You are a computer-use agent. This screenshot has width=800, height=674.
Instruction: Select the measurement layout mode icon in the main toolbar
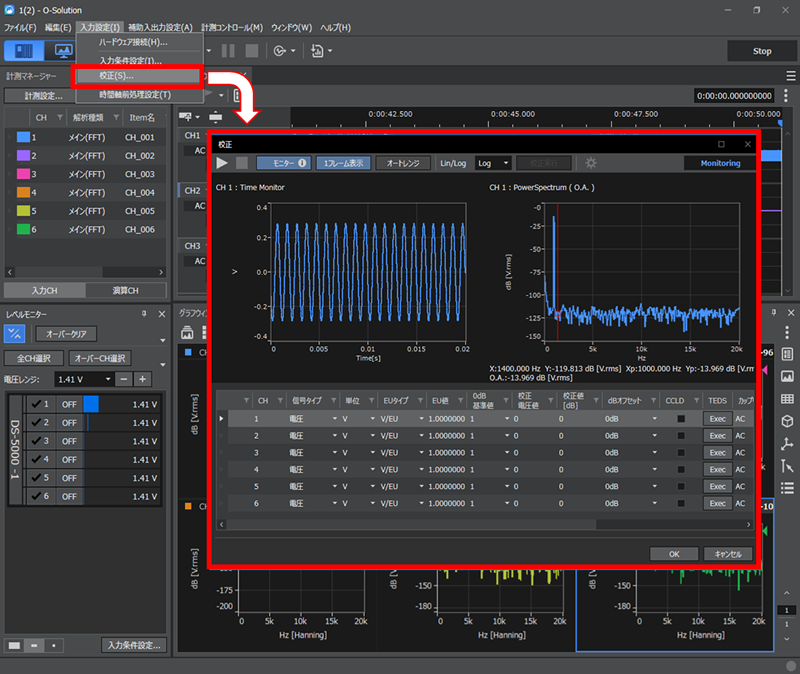[x=23, y=51]
